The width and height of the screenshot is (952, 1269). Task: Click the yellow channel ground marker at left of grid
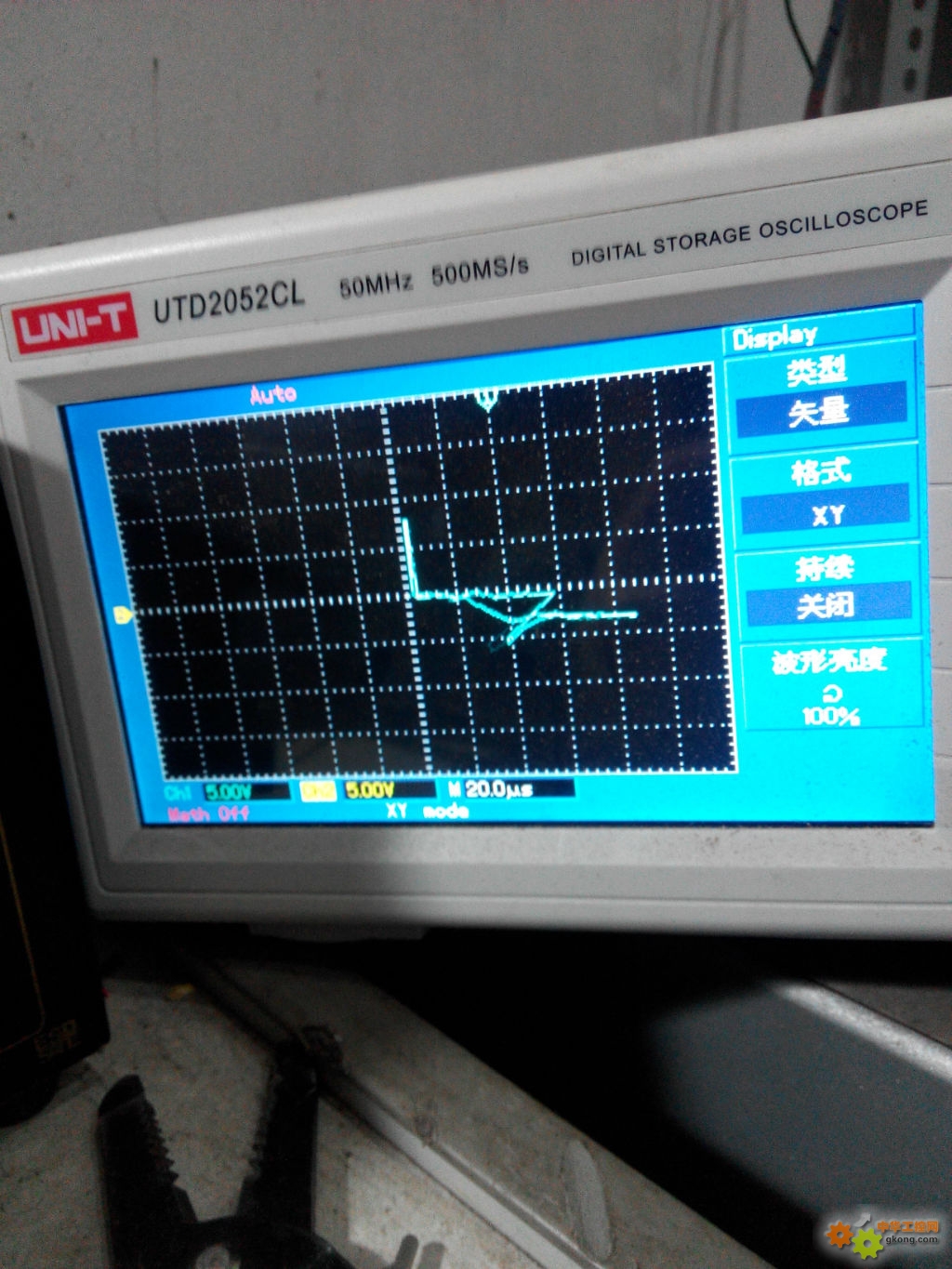click(122, 615)
